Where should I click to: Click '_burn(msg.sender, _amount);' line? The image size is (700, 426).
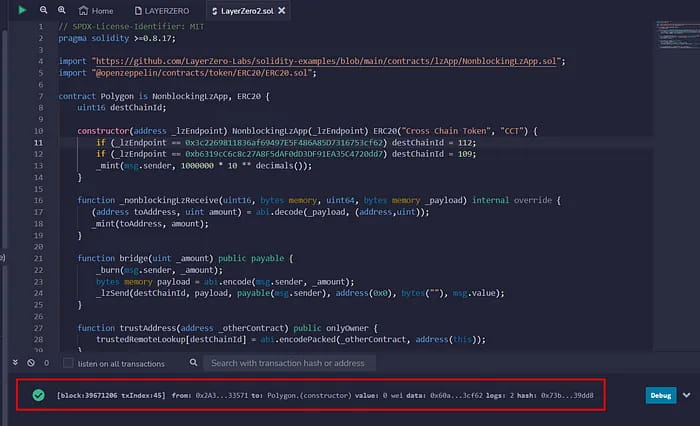pos(159,270)
